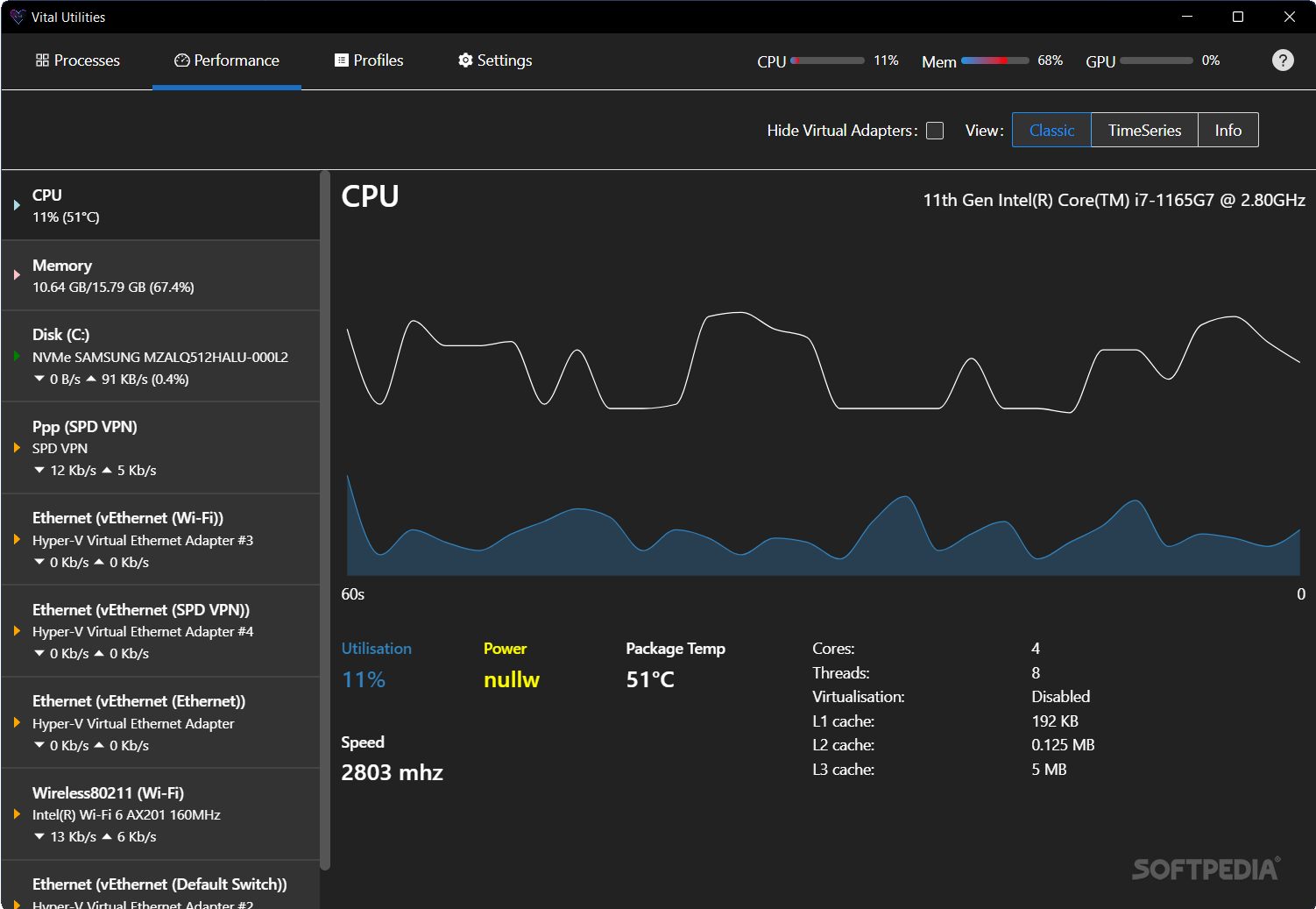
Task: Click the Disk (C:) upload arrow icon
Action: [91, 379]
